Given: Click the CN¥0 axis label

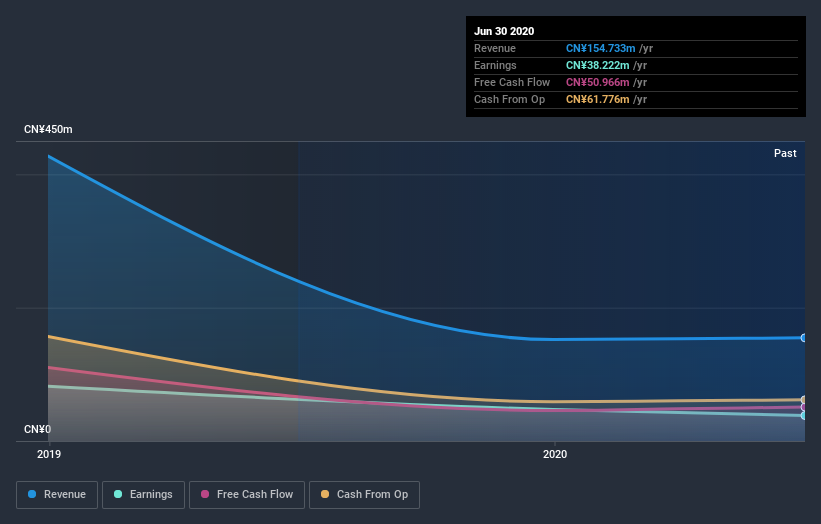Looking at the screenshot, I should pyautogui.click(x=37, y=429).
